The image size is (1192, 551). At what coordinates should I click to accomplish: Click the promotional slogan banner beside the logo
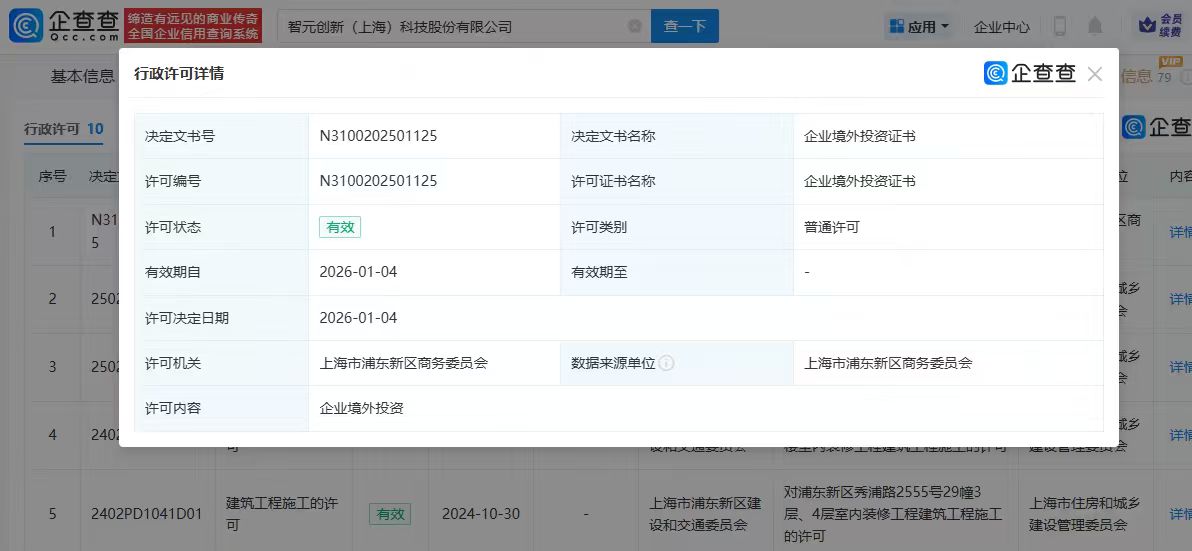click(x=194, y=26)
